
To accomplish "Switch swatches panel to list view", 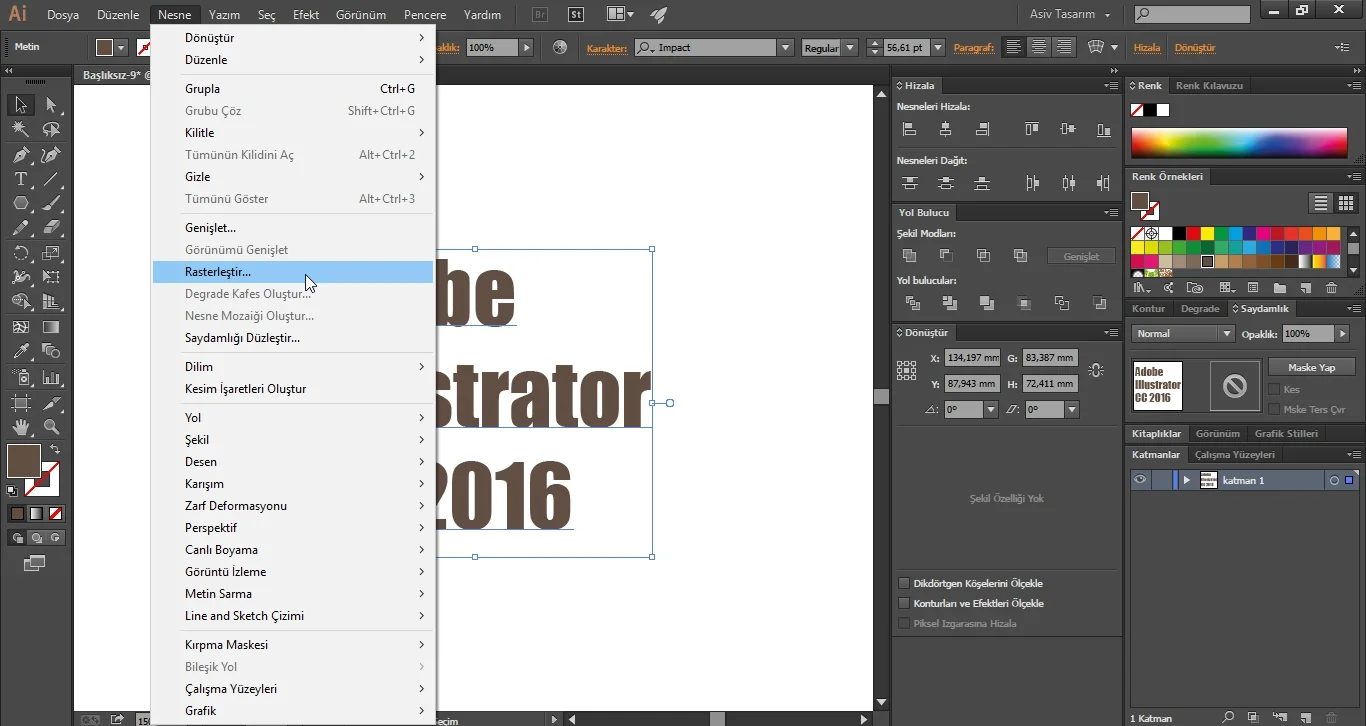I will tap(1321, 203).
